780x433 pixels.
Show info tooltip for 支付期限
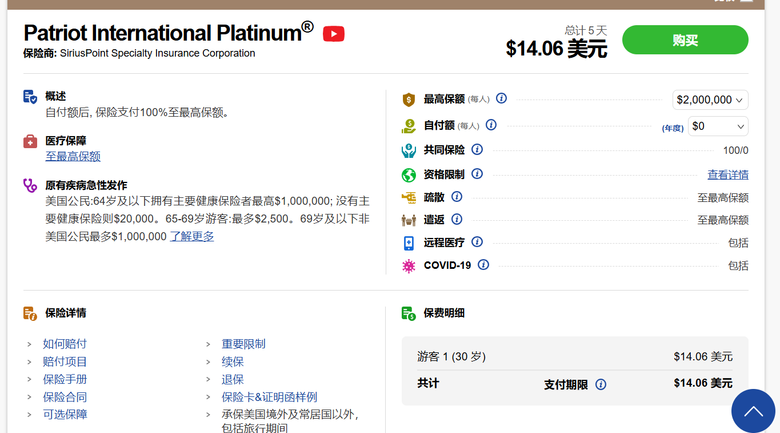[x=601, y=384]
